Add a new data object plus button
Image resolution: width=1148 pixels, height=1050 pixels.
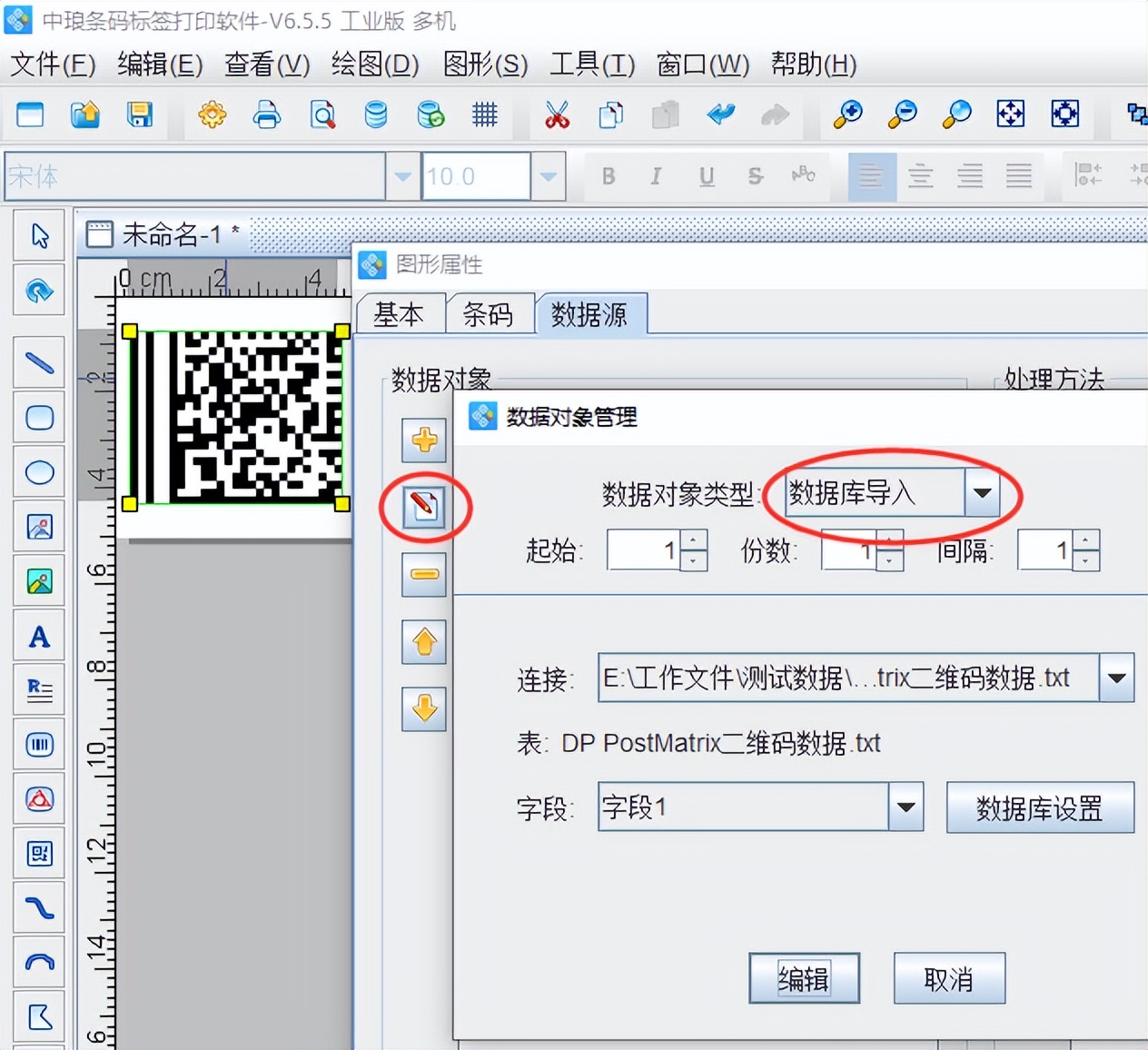tap(424, 441)
